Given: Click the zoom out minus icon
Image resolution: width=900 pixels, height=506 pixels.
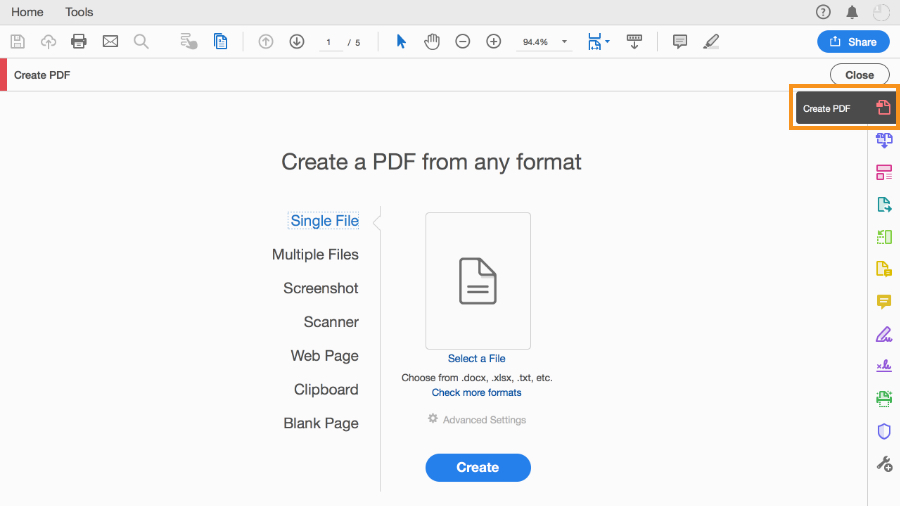Looking at the screenshot, I should [463, 41].
